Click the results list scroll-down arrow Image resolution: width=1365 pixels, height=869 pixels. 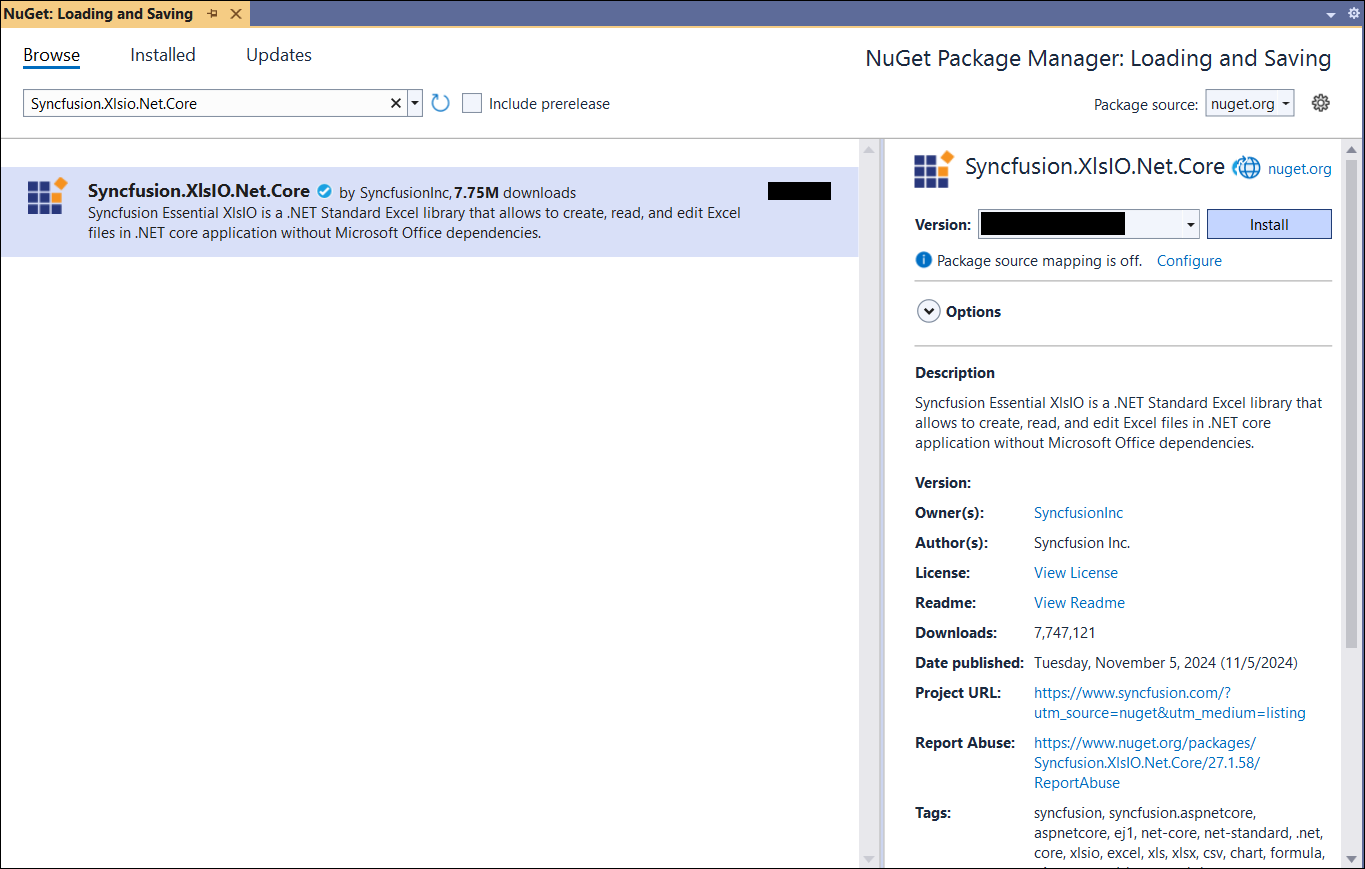[868, 858]
